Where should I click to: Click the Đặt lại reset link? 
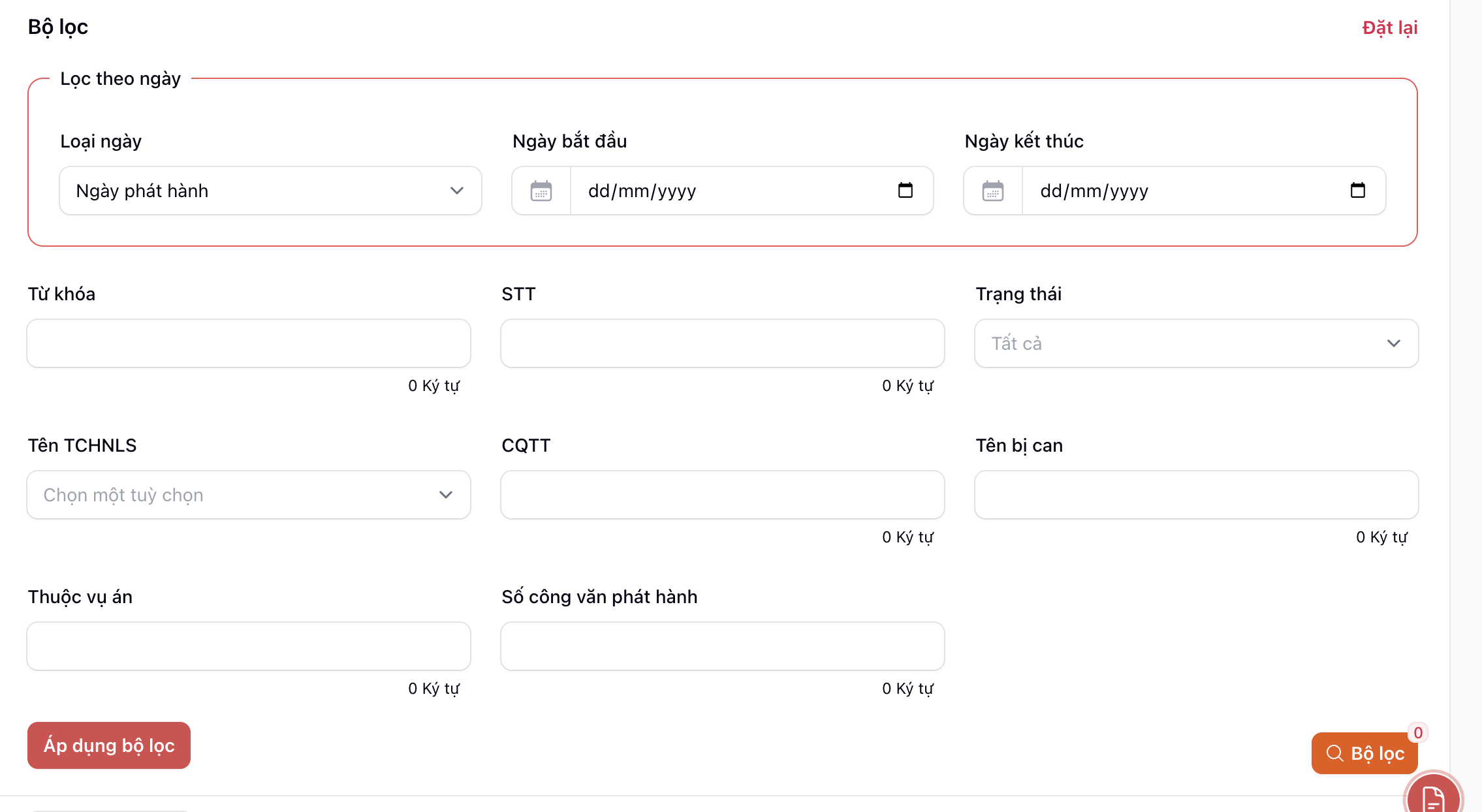click(1389, 27)
